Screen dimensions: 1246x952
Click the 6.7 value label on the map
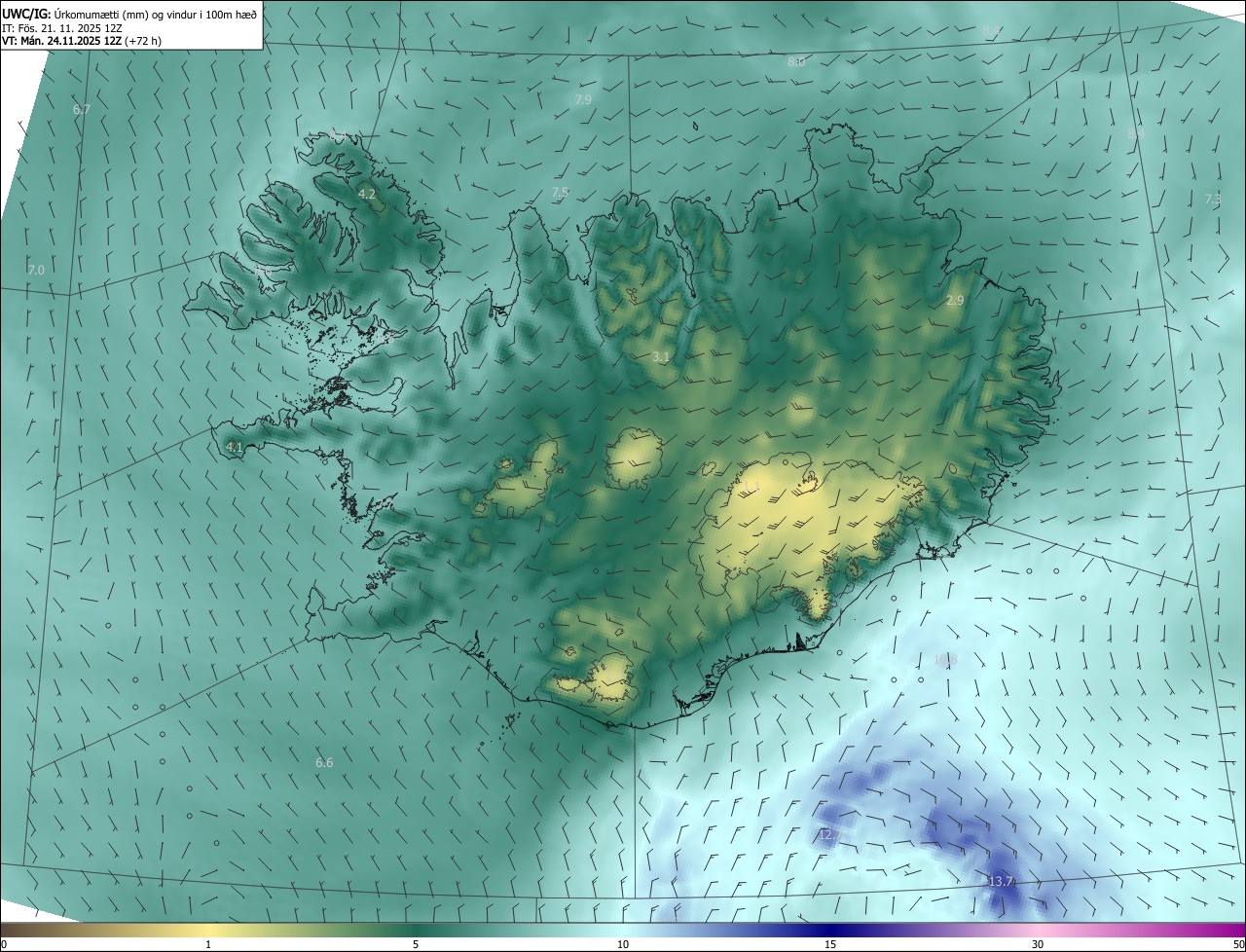pos(82,109)
